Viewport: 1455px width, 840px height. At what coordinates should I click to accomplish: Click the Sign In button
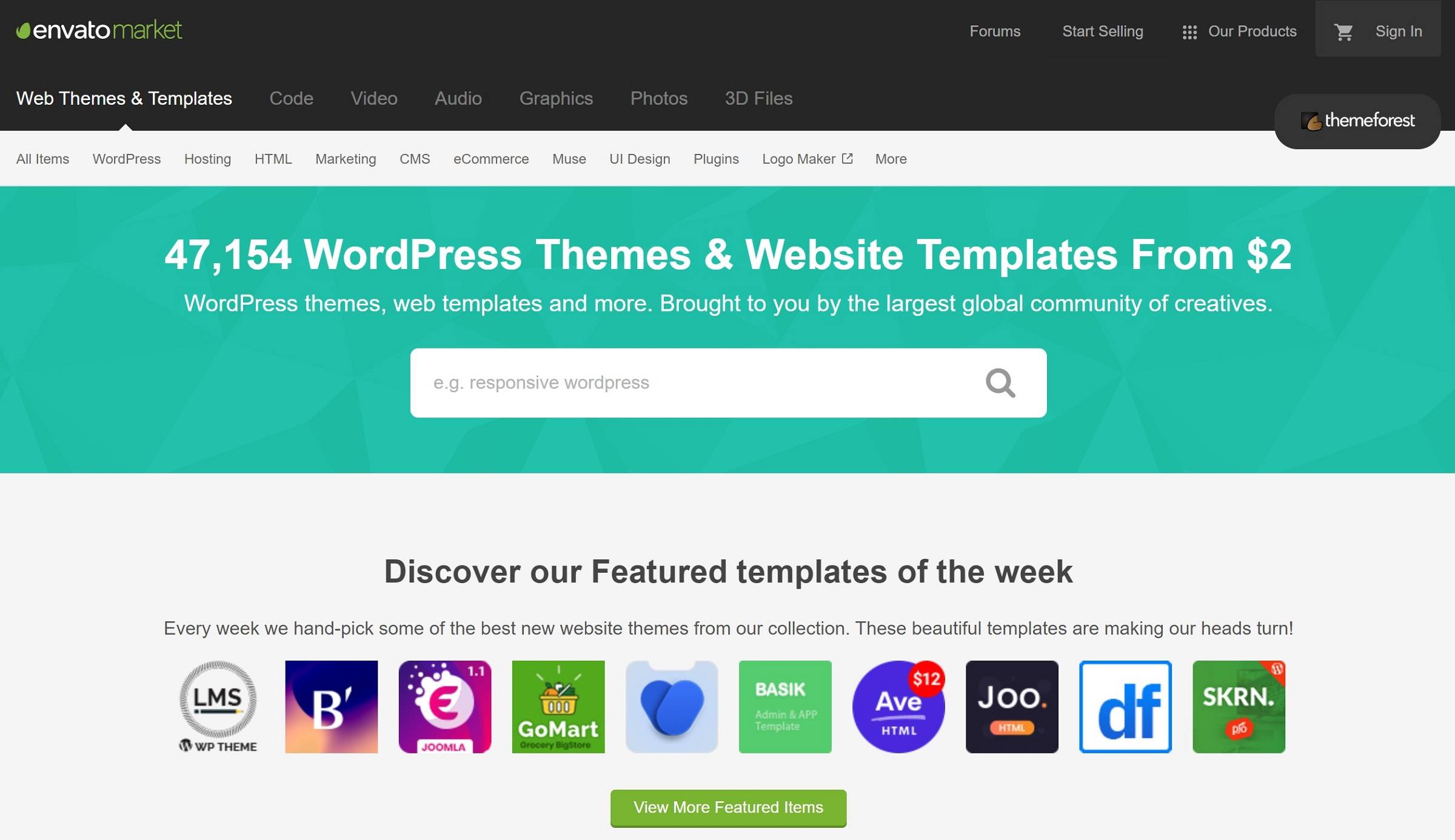tap(1399, 31)
